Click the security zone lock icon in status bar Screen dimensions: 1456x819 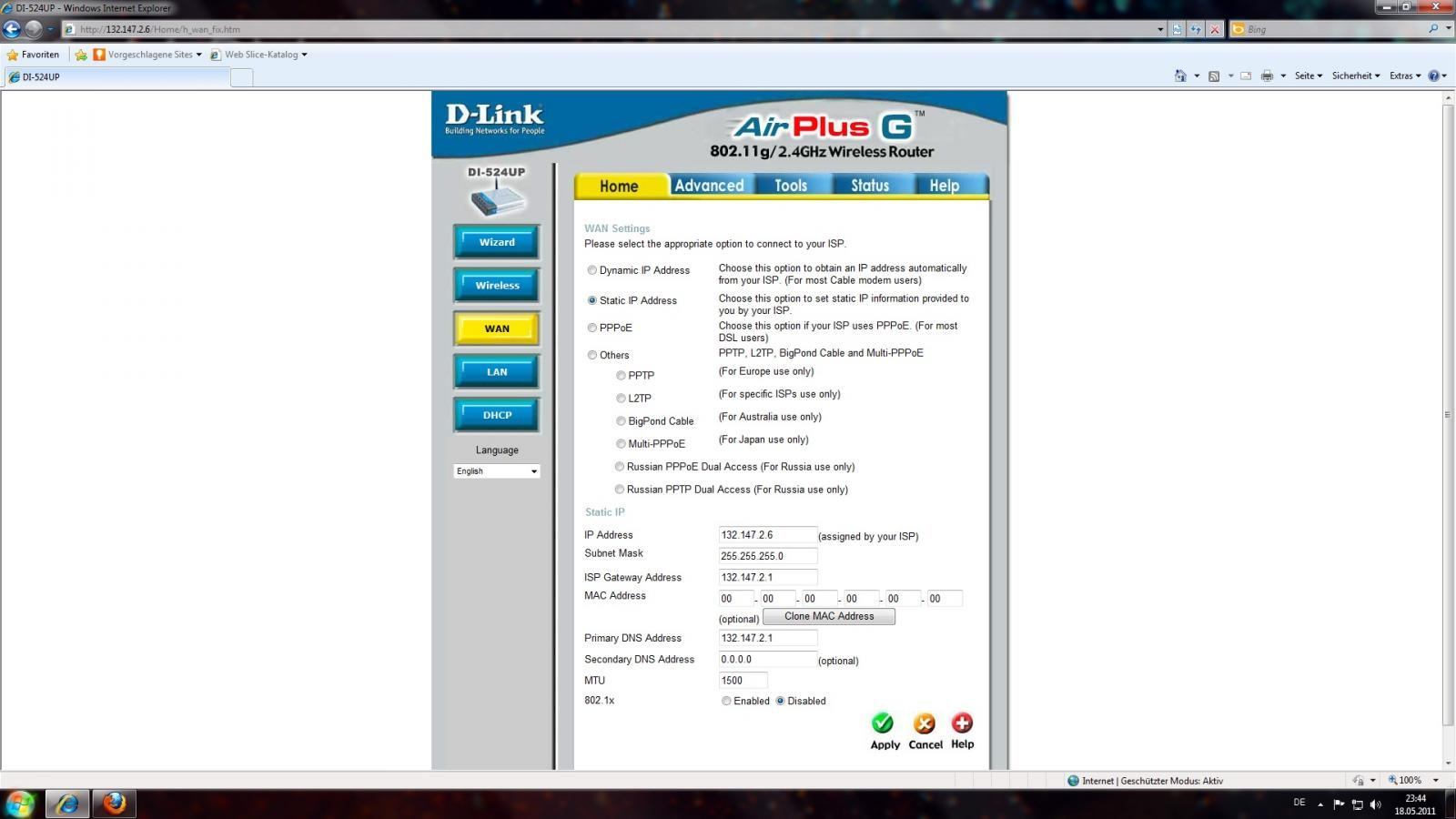(1358, 781)
